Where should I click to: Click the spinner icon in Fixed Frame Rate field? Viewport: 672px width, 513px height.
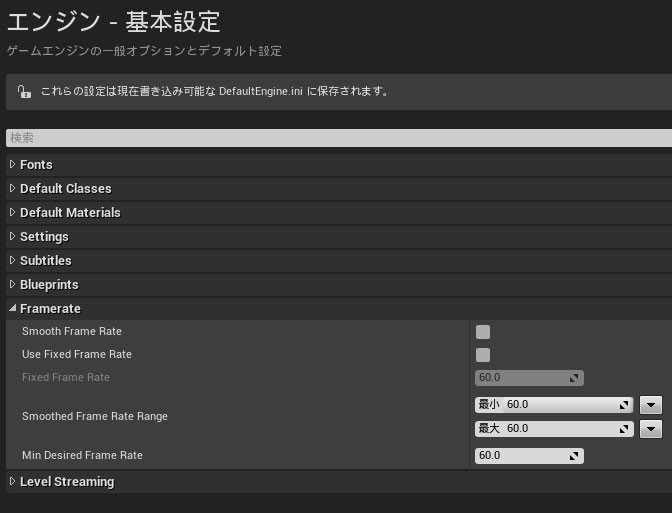coord(574,378)
